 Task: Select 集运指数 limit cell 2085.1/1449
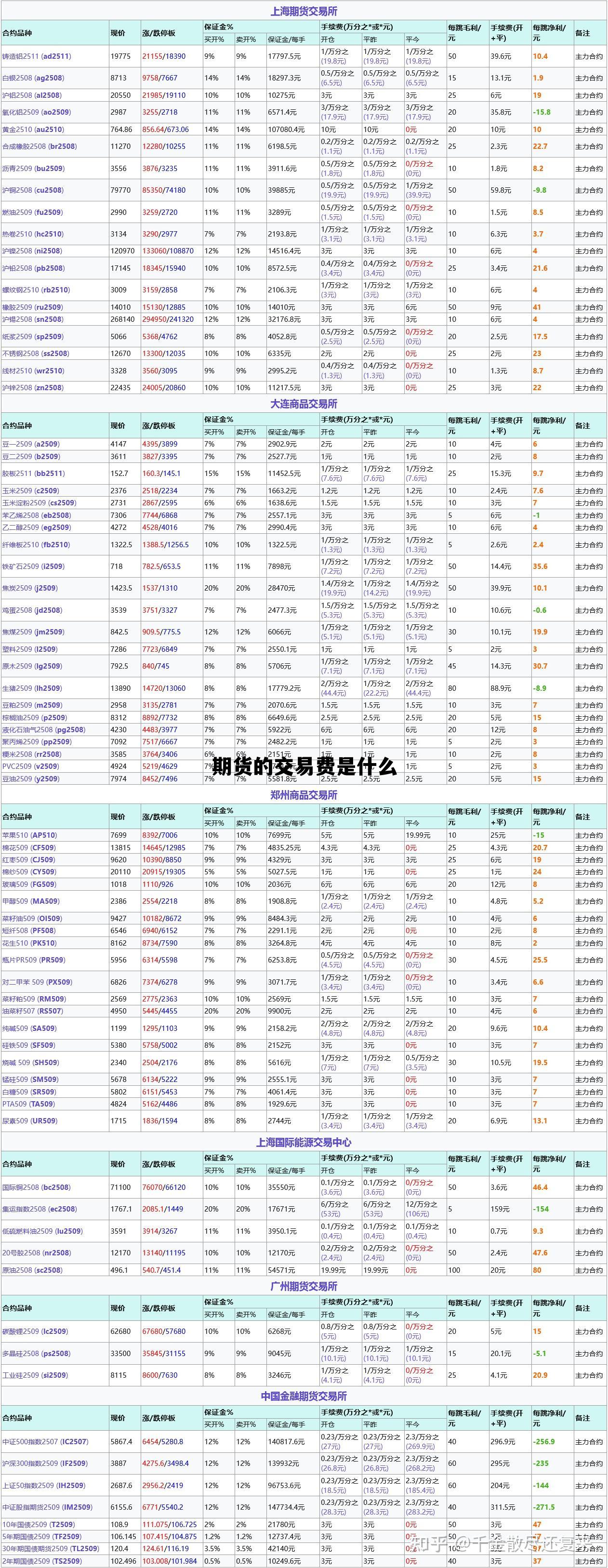[x=162, y=1209]
